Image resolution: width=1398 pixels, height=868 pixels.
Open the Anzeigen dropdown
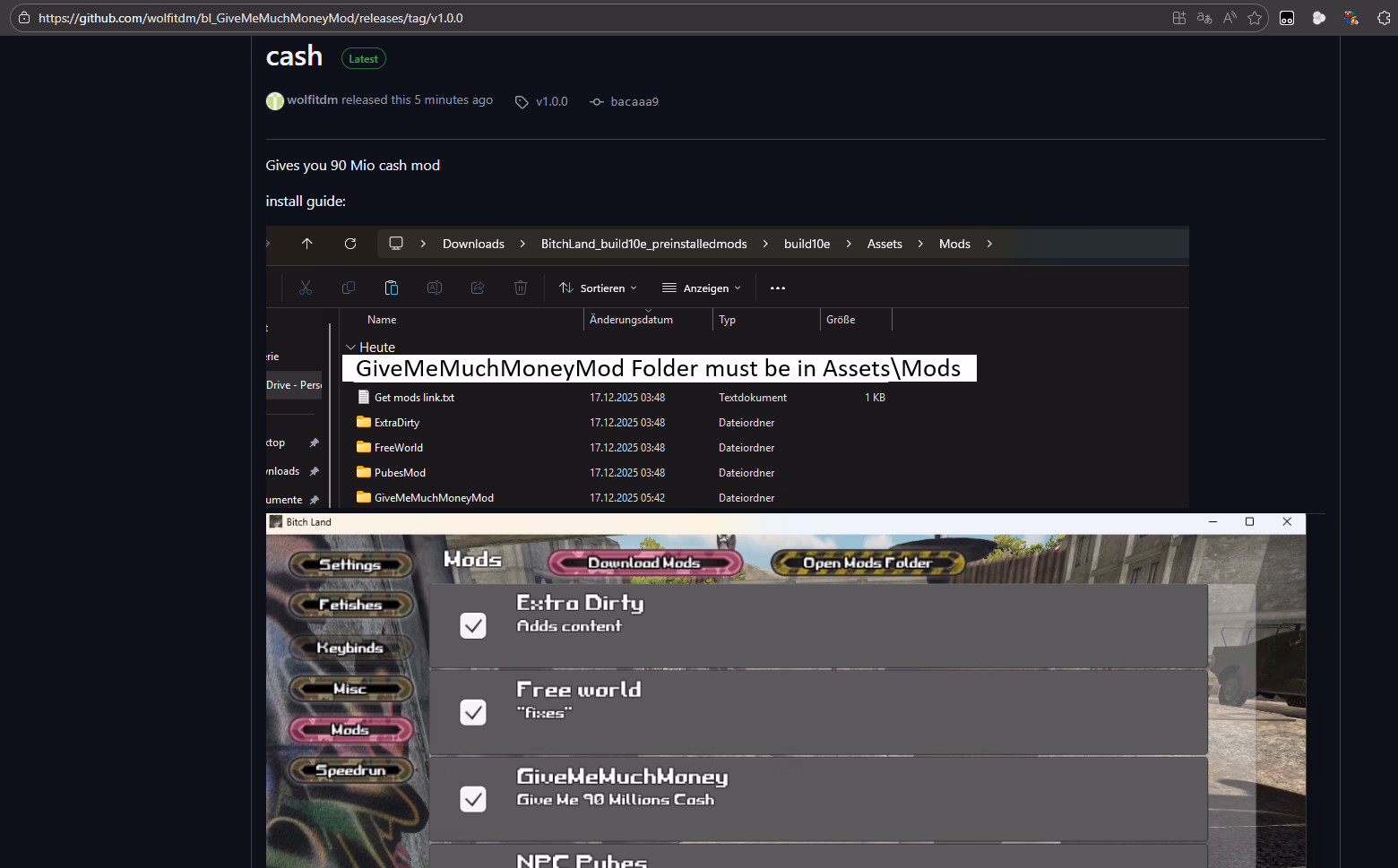702,288
